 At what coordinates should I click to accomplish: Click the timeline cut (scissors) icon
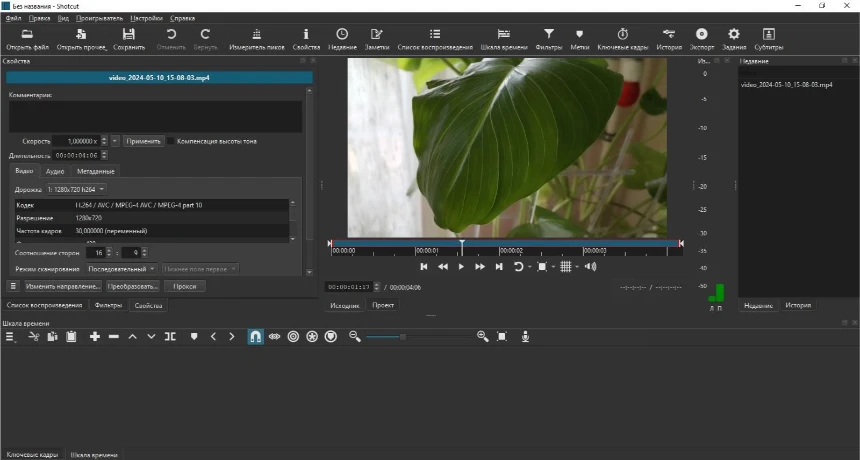33,337
